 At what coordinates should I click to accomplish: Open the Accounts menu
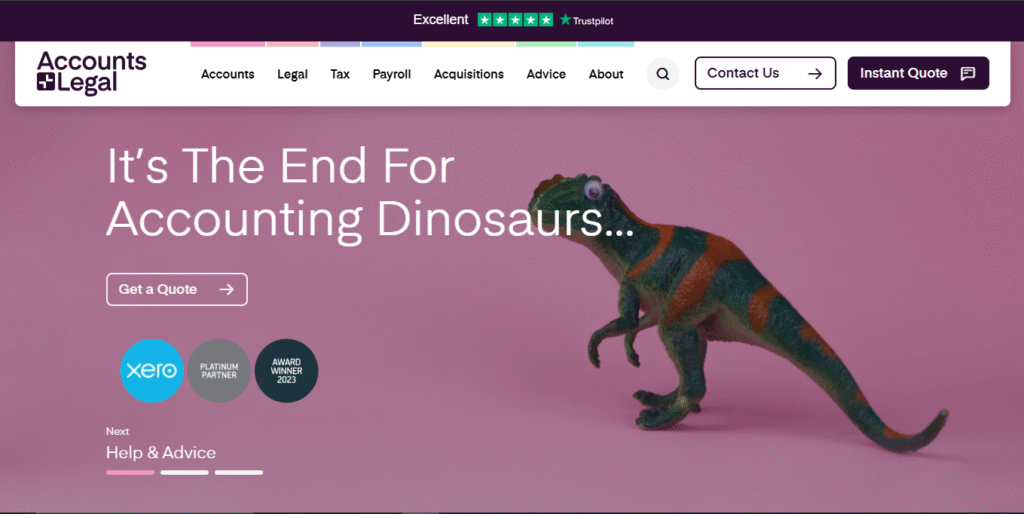pyautogui.click(x=227, y=74)
